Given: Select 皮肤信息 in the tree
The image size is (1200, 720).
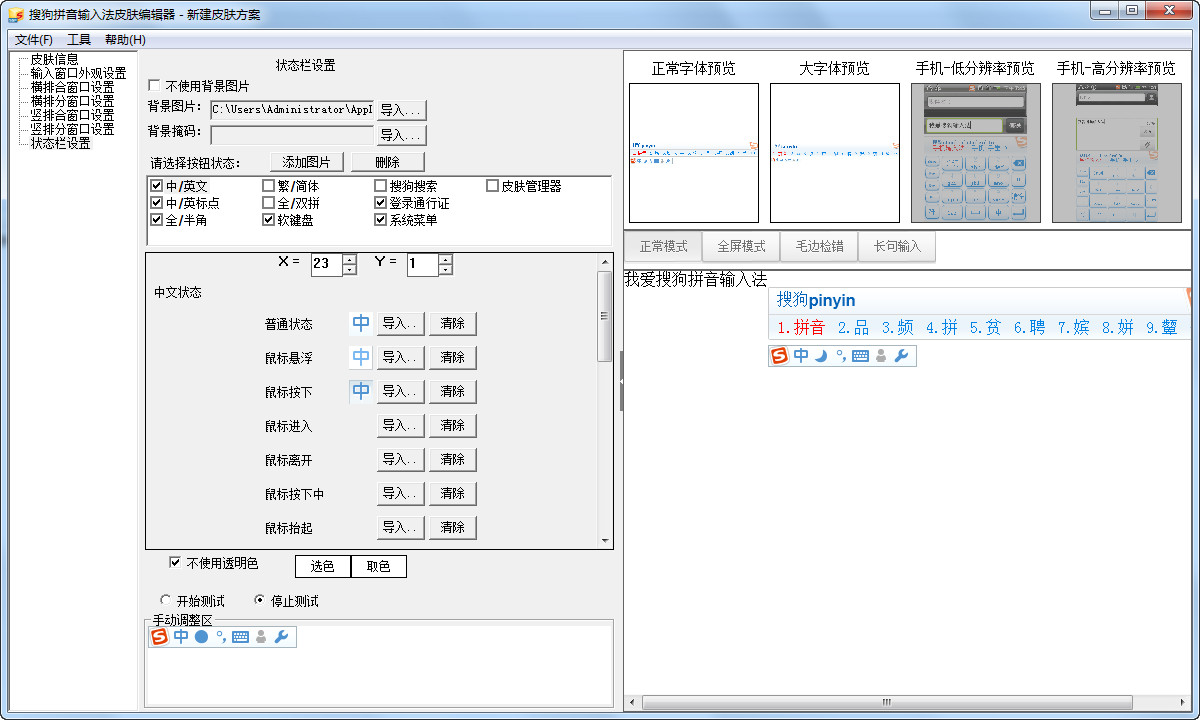Looking at the screenshot, I should click(x=54, y=59).
